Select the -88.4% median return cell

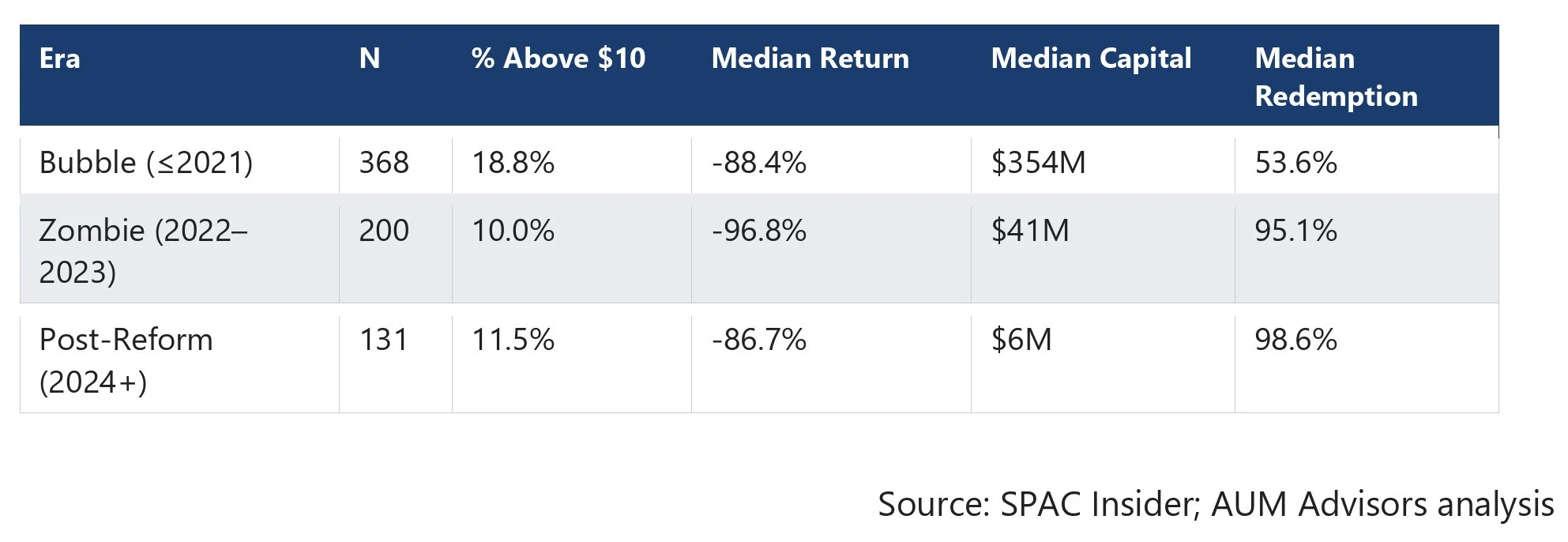coord(759,163)
